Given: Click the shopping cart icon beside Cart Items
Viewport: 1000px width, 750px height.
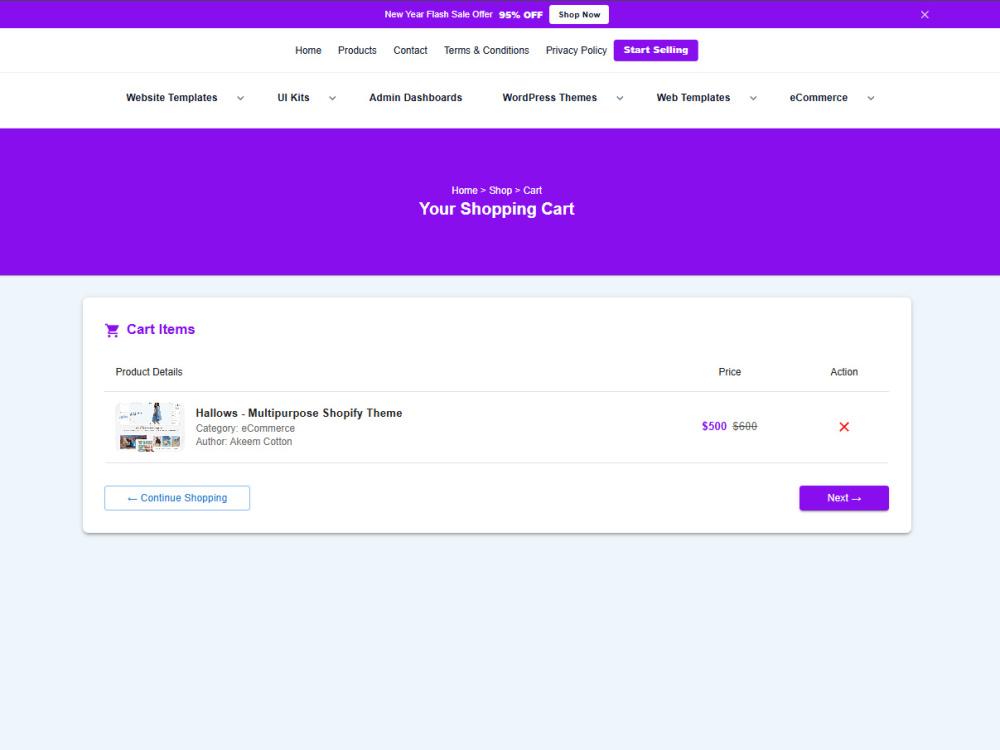Looking at the screenshot, I should click(x=112, y=330).
